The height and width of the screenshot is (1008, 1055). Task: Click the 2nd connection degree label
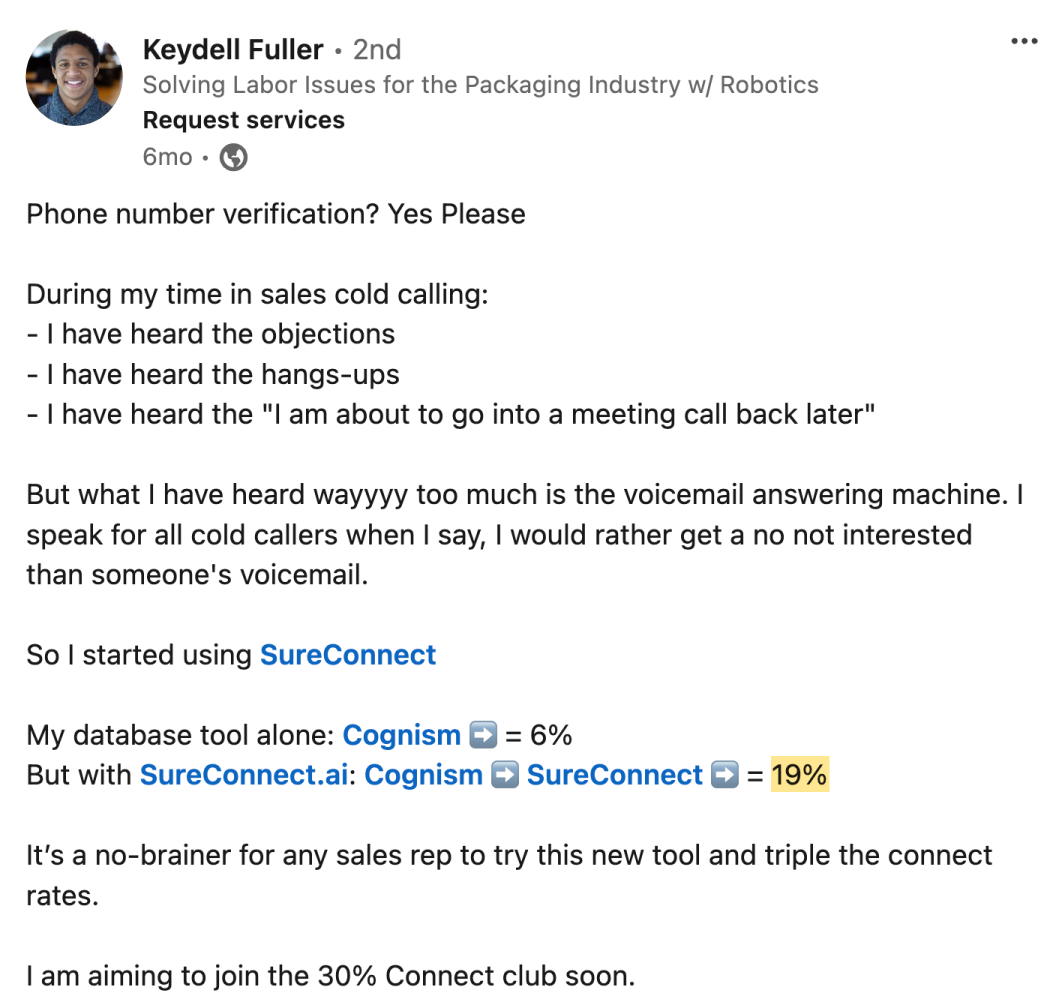pos(377,49)
